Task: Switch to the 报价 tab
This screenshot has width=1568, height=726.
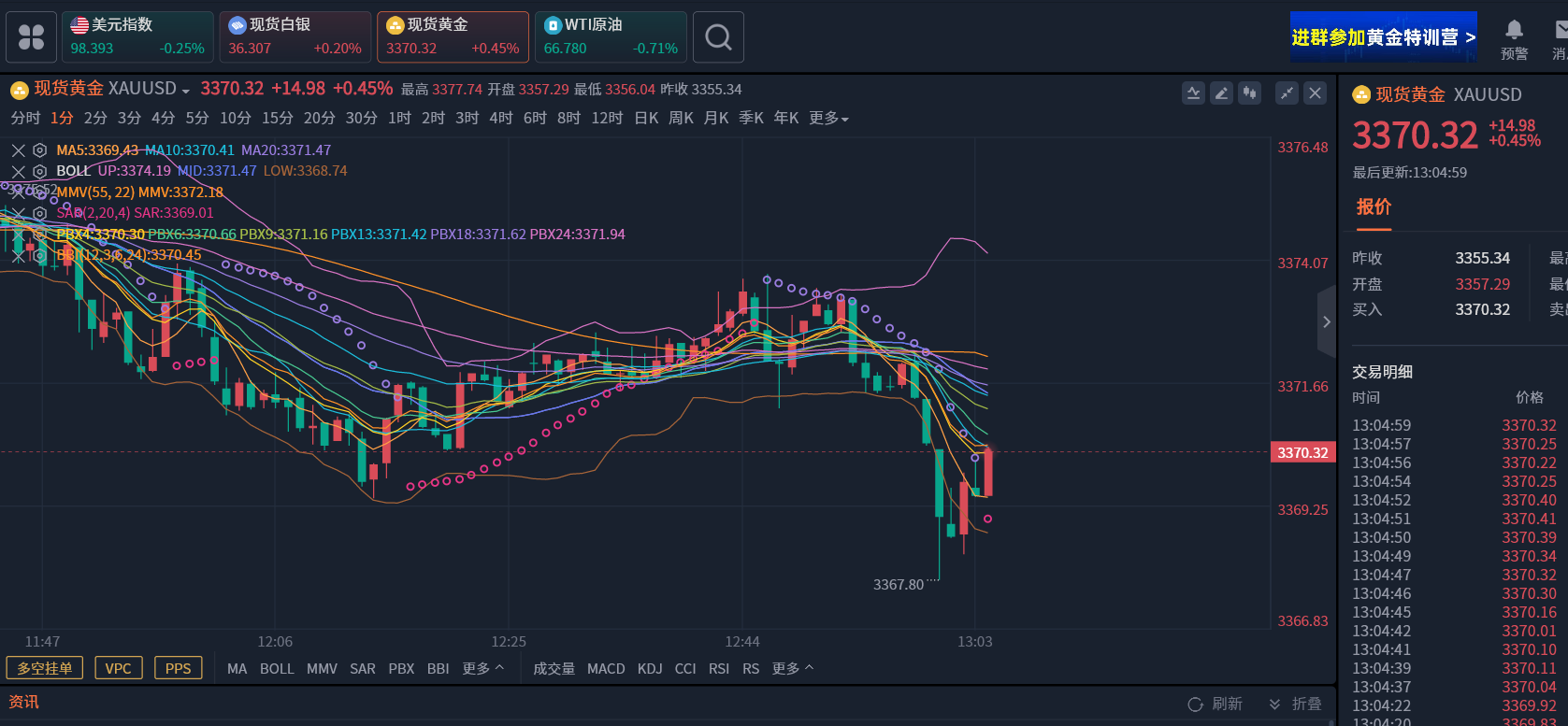Action: pos(1374,206)
